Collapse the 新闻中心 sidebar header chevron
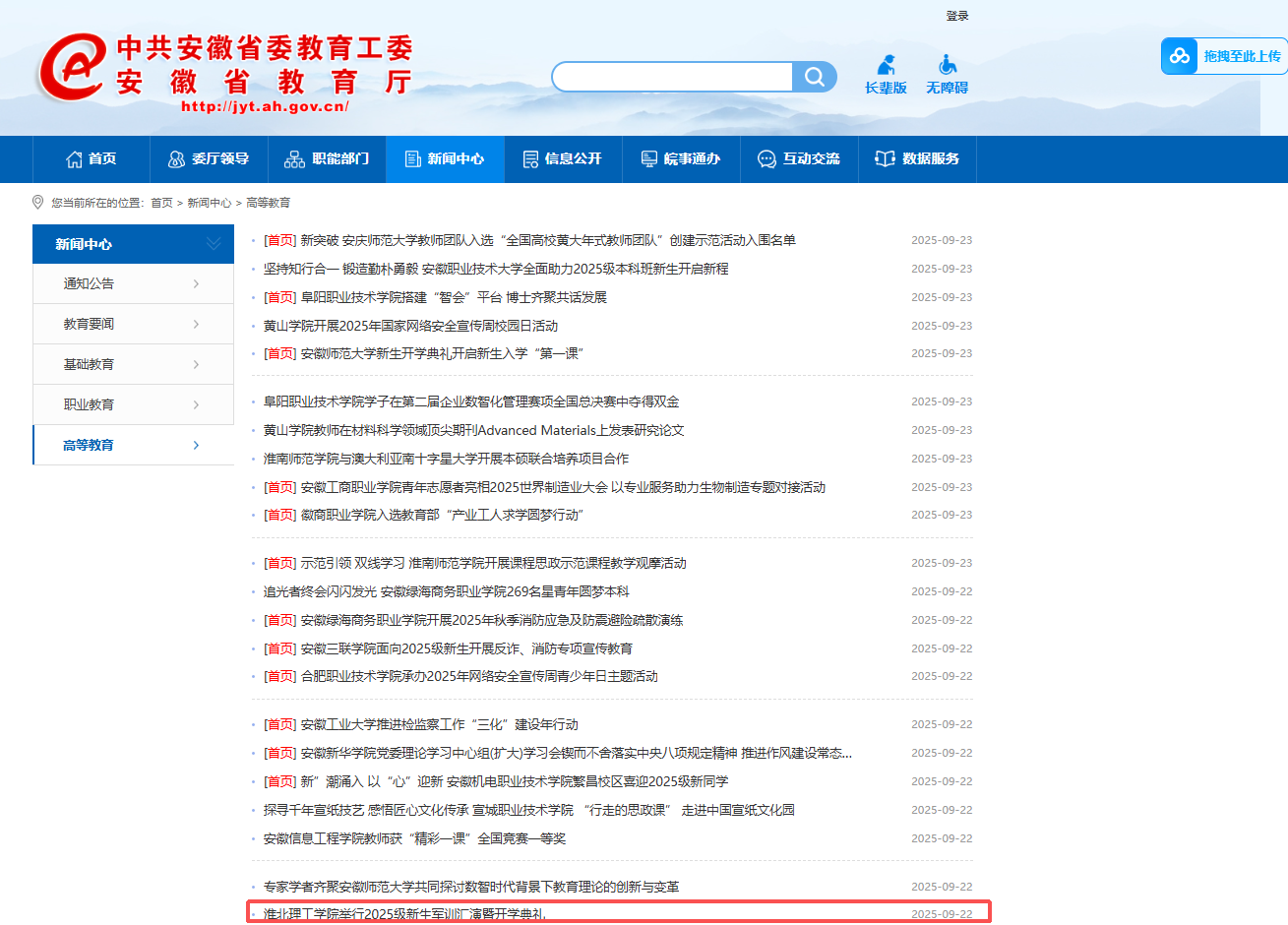The width and height of the screenshot is (1288, 925). (x=214, y=244)
